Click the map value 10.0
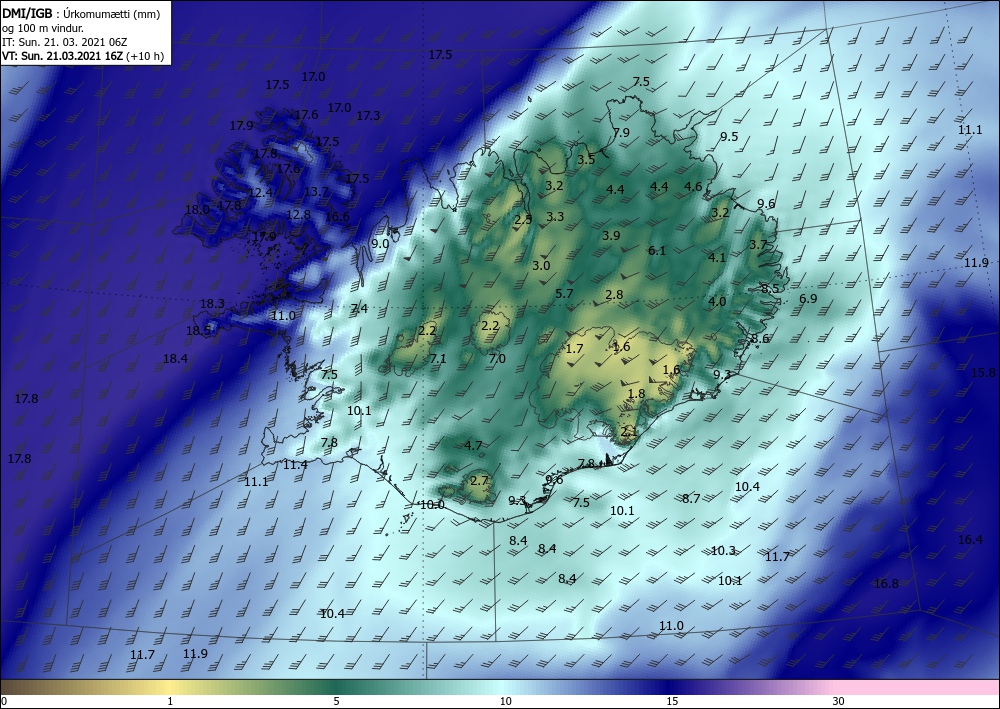Image resolution: width=1000 pixels, height=709 pixels. point(432,504)
